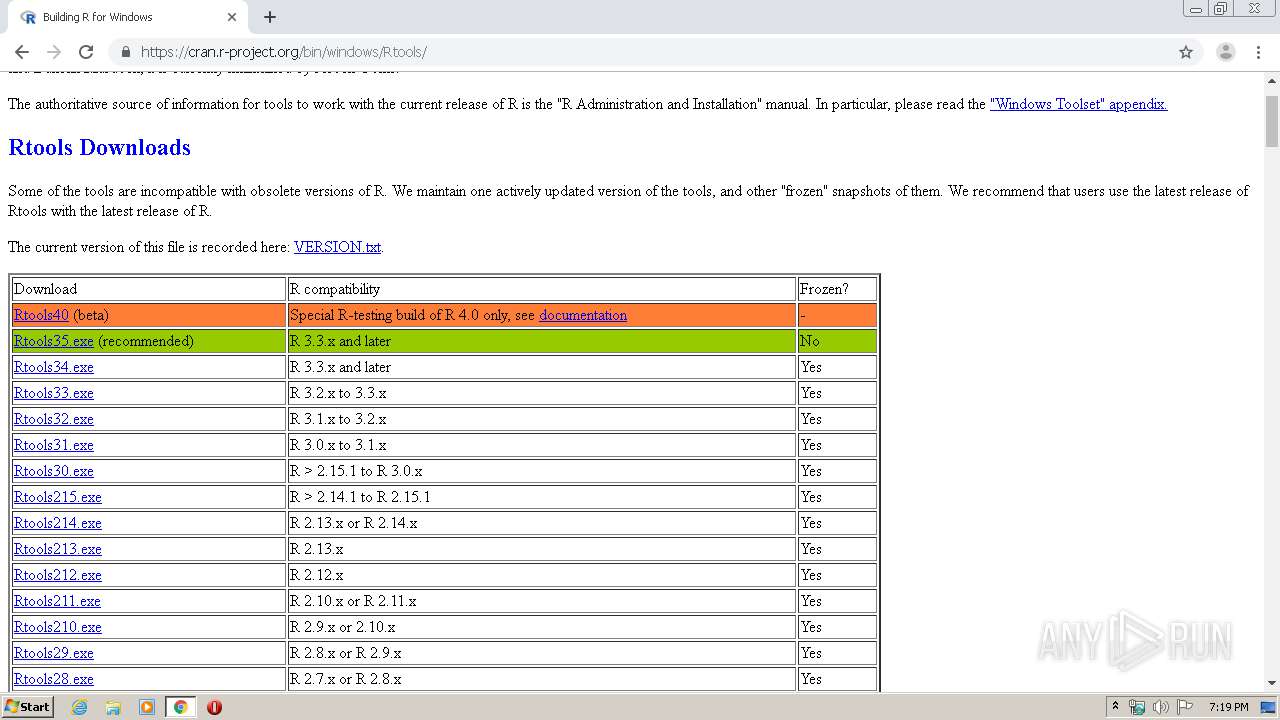Click the 7:19 PM system clock
This screenshot has height=720, width=1280.
click(x=1229, y=707)
